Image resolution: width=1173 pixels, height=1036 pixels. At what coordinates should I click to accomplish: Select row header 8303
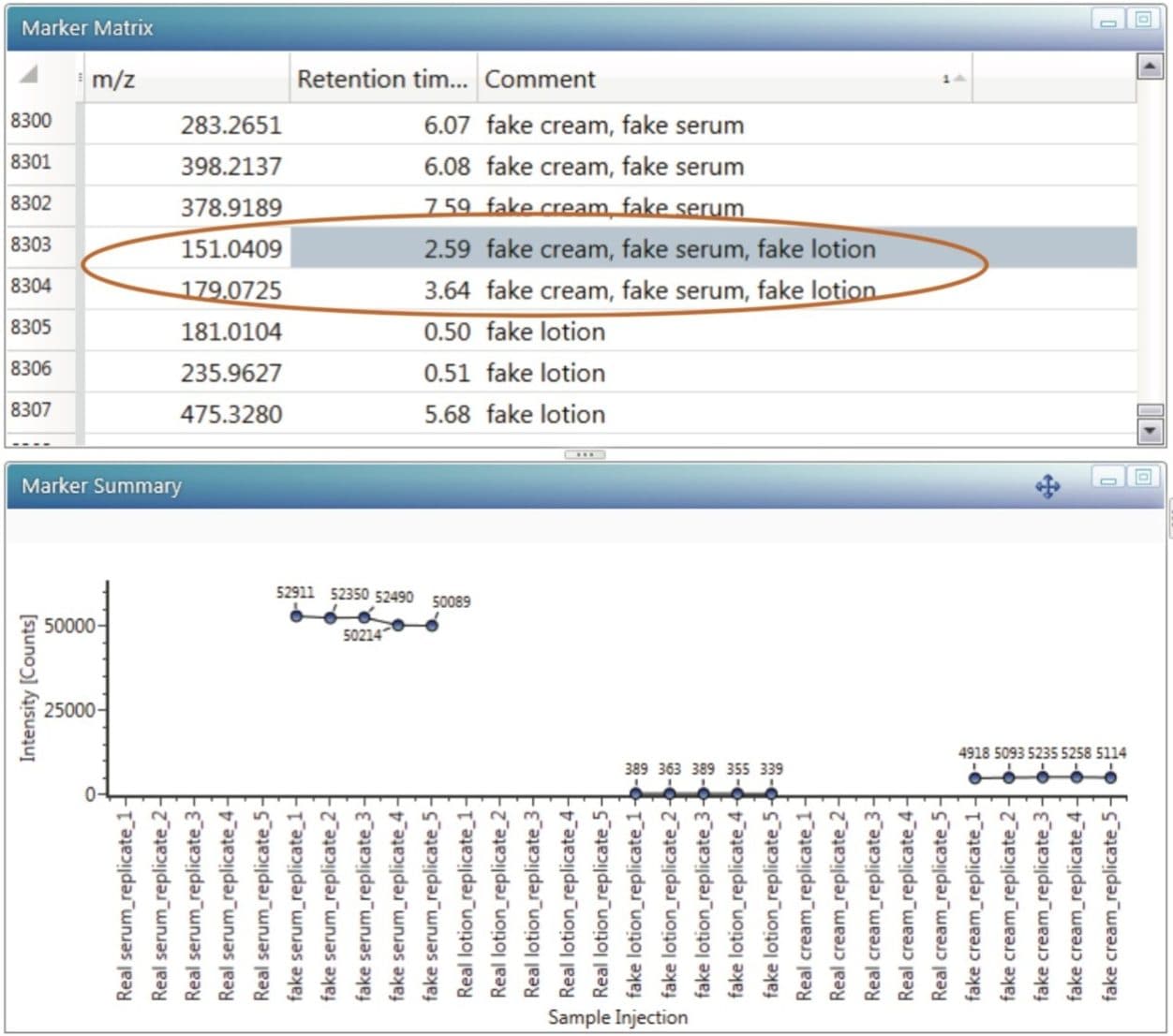pyautogui.click(x=40, y=244)
